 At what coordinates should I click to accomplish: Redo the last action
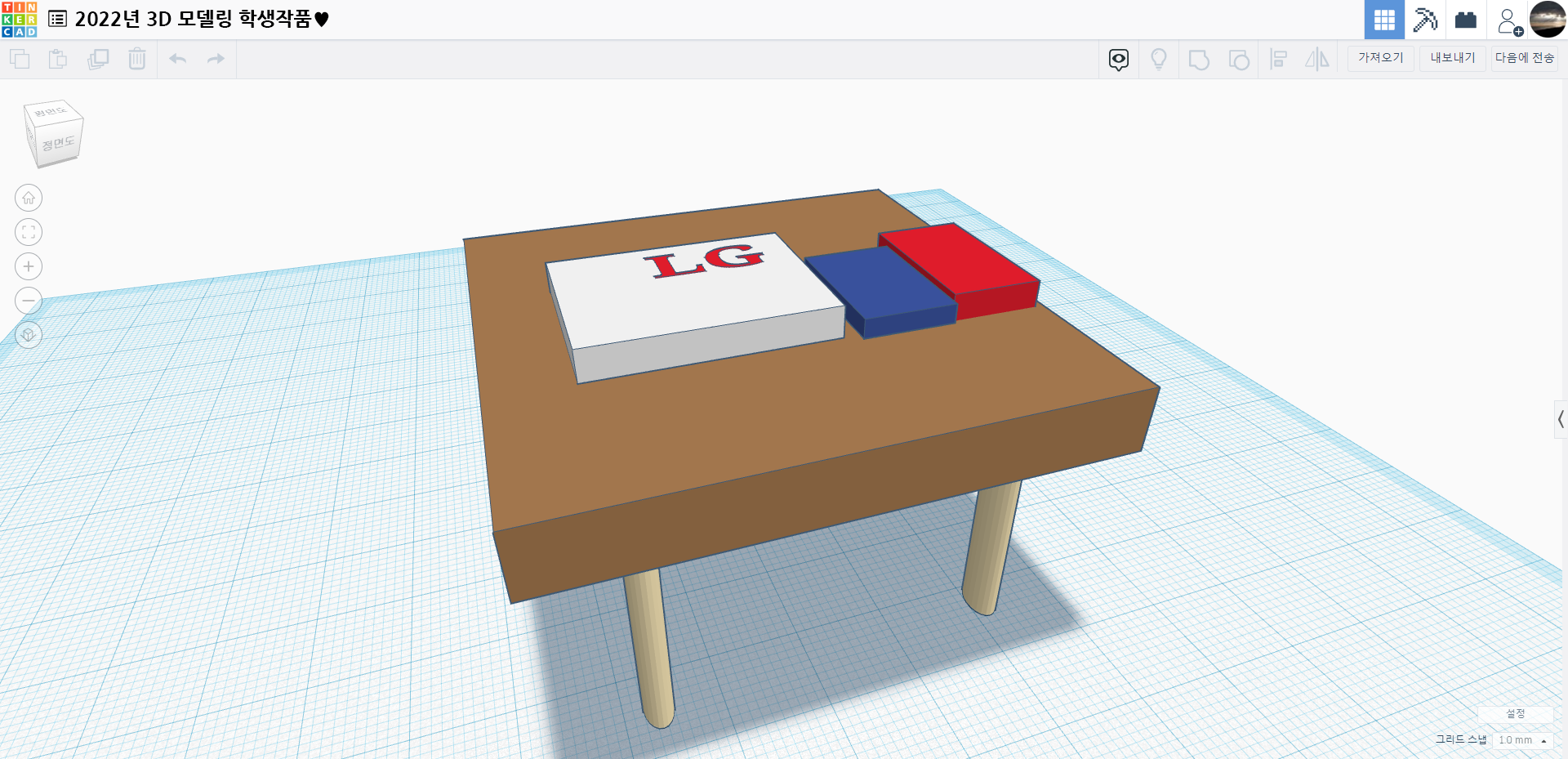(216, 59)
